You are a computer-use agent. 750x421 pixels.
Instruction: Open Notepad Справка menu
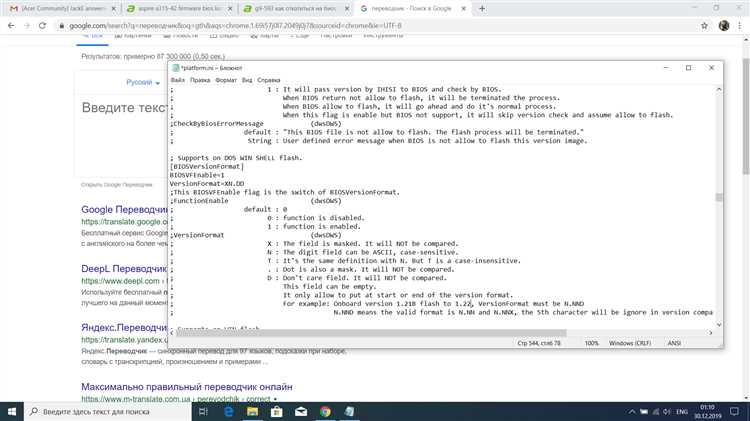pyautogui.click(x=268, y=80)
